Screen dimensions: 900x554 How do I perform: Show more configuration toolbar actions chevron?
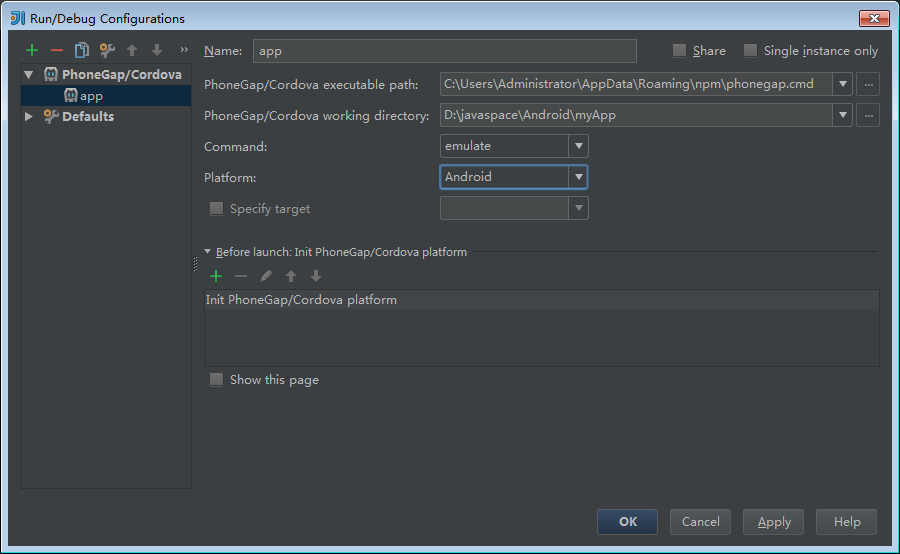[184, 50]
